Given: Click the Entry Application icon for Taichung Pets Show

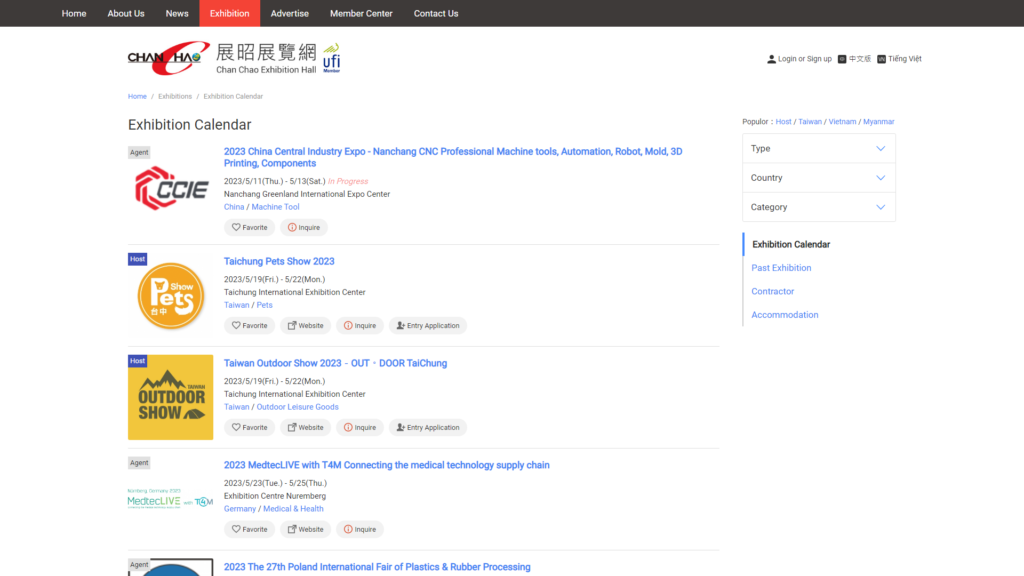Looking at the screenshot, I should point(400,325).
